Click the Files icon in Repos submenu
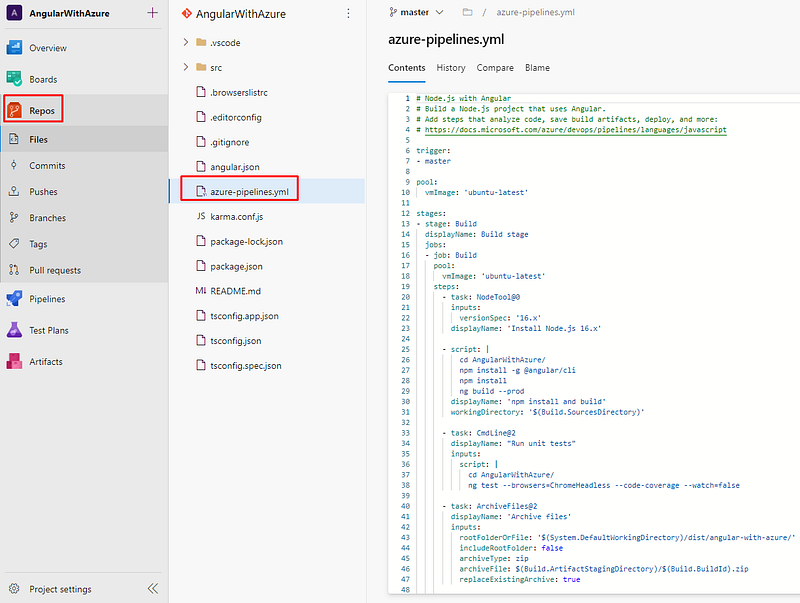The height and width of the screenshot is (603, 800). [x=14, y=139]
